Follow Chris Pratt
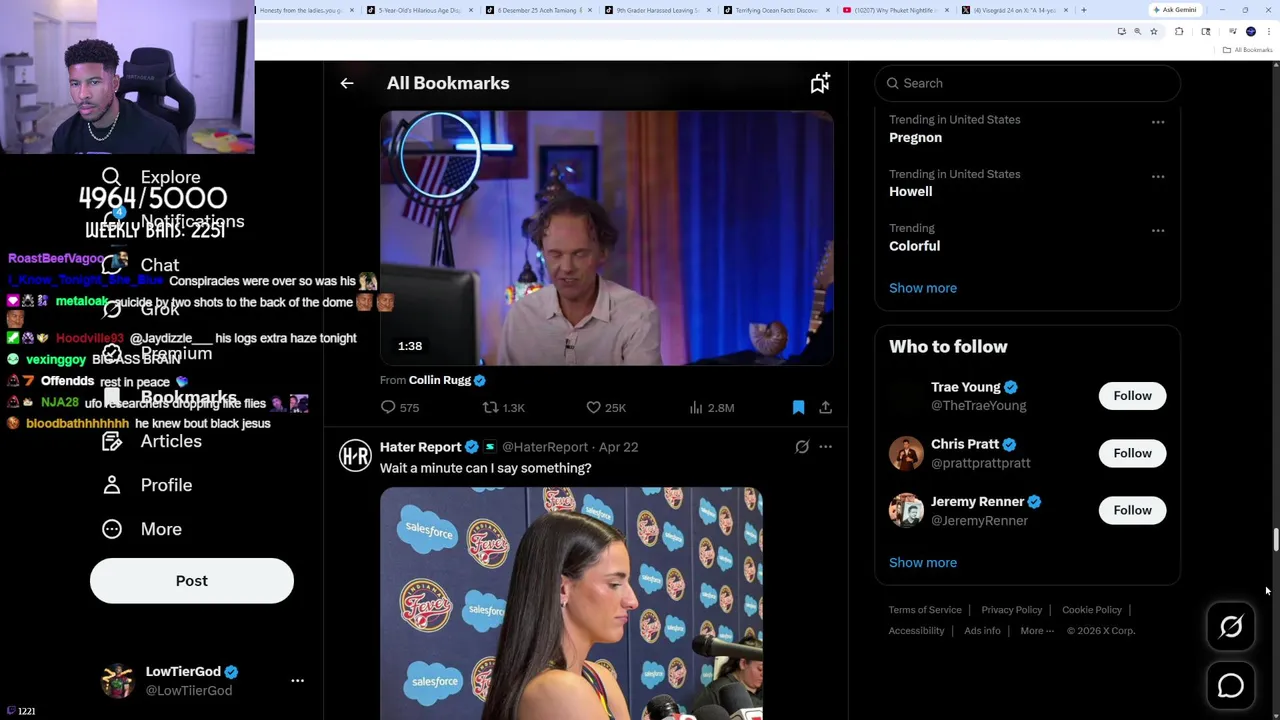1280x720 pixels. pyautogui.click(x=1132, y=453)
